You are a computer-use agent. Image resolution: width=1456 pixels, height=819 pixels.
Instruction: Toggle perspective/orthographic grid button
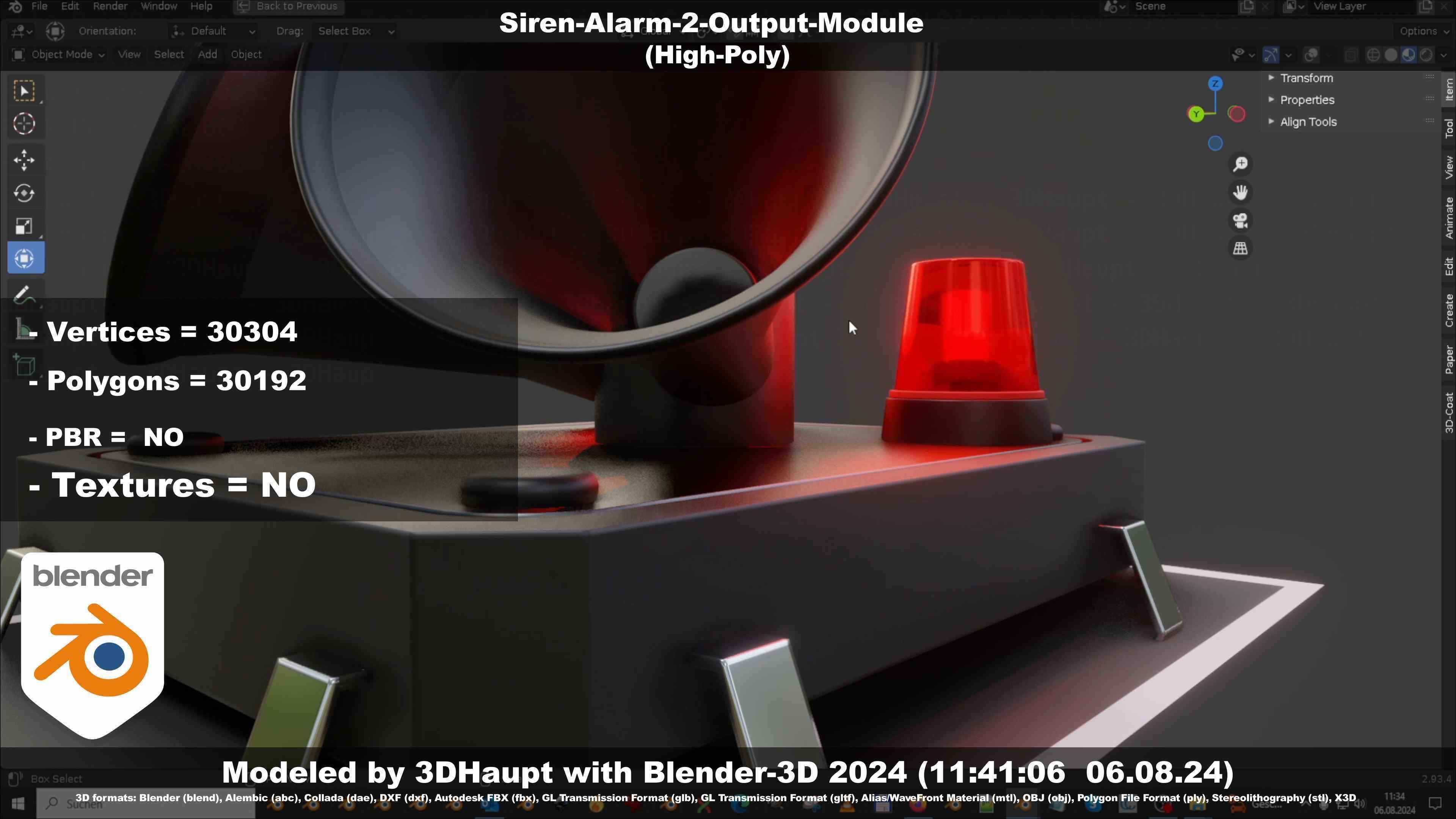[x=1241, y=249]
